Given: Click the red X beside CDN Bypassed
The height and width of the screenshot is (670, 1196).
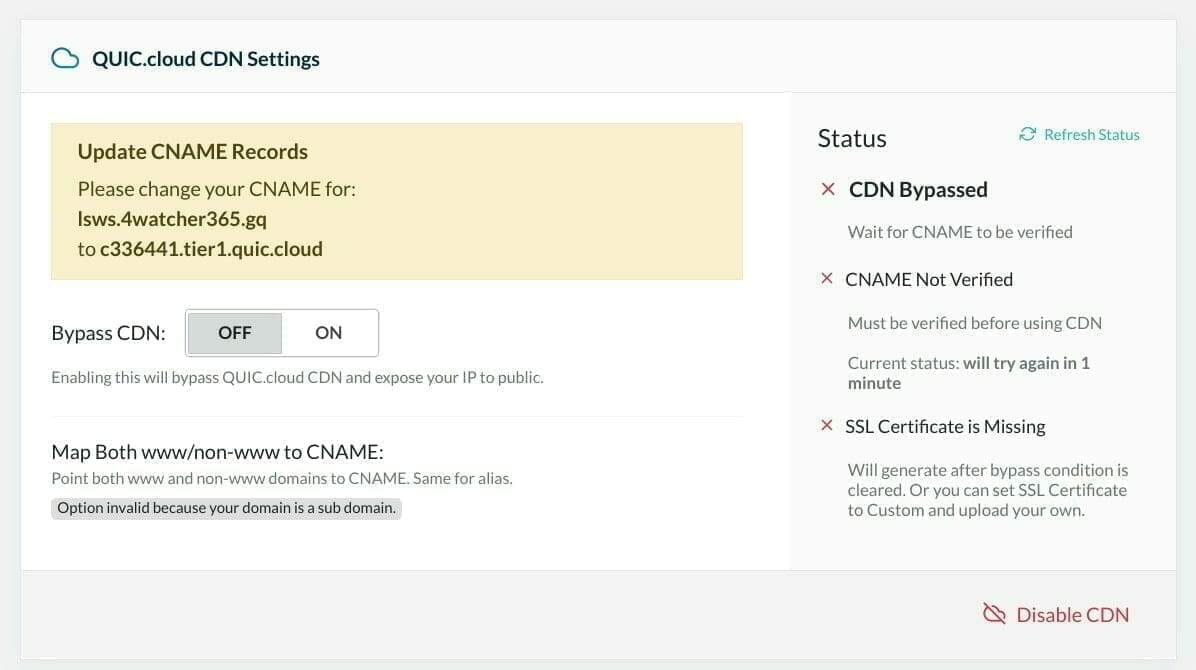Looking at the screenshot, I should (x=828, y=189).
